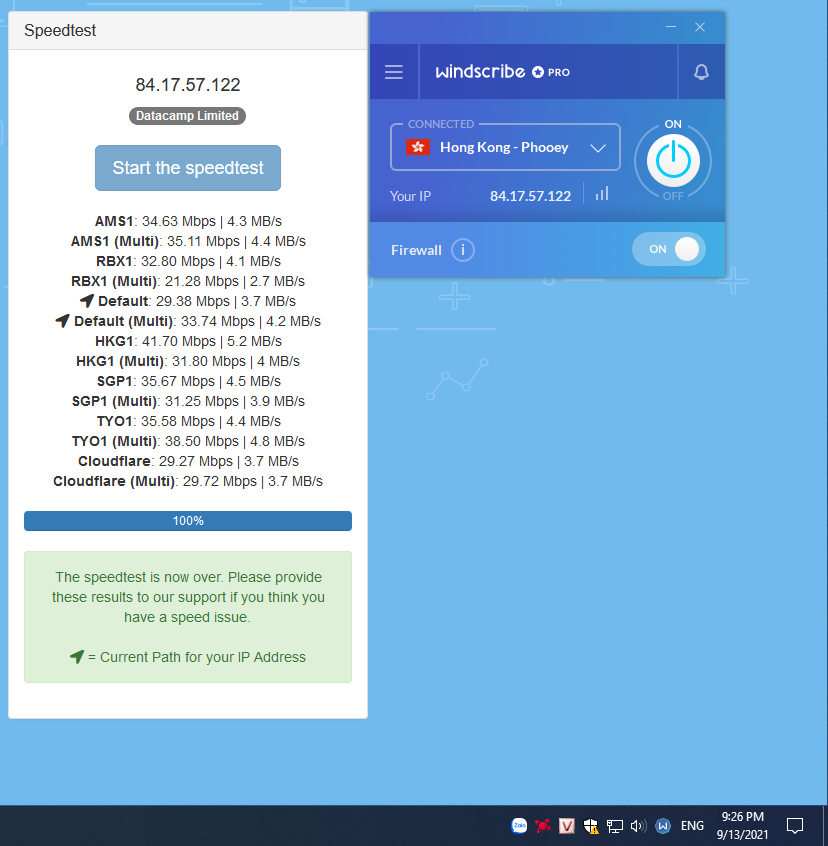Click Start the speedtest button
Image resolution: width=828 pixels, height=846 pixels.
tap(188, 168)
